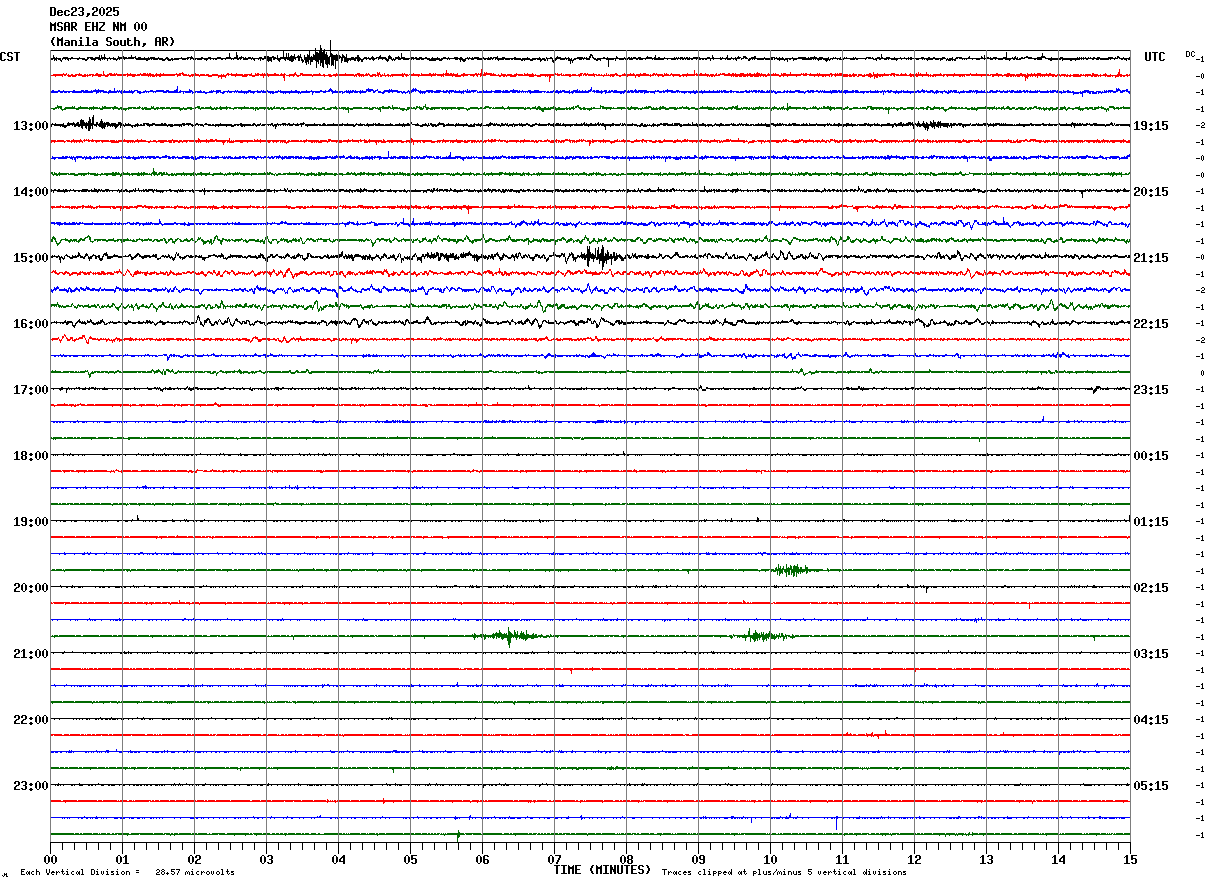This screenshot has height=886, width=1210.
Task: Select the 18:00 CST row label
Action: click(31, 456)
